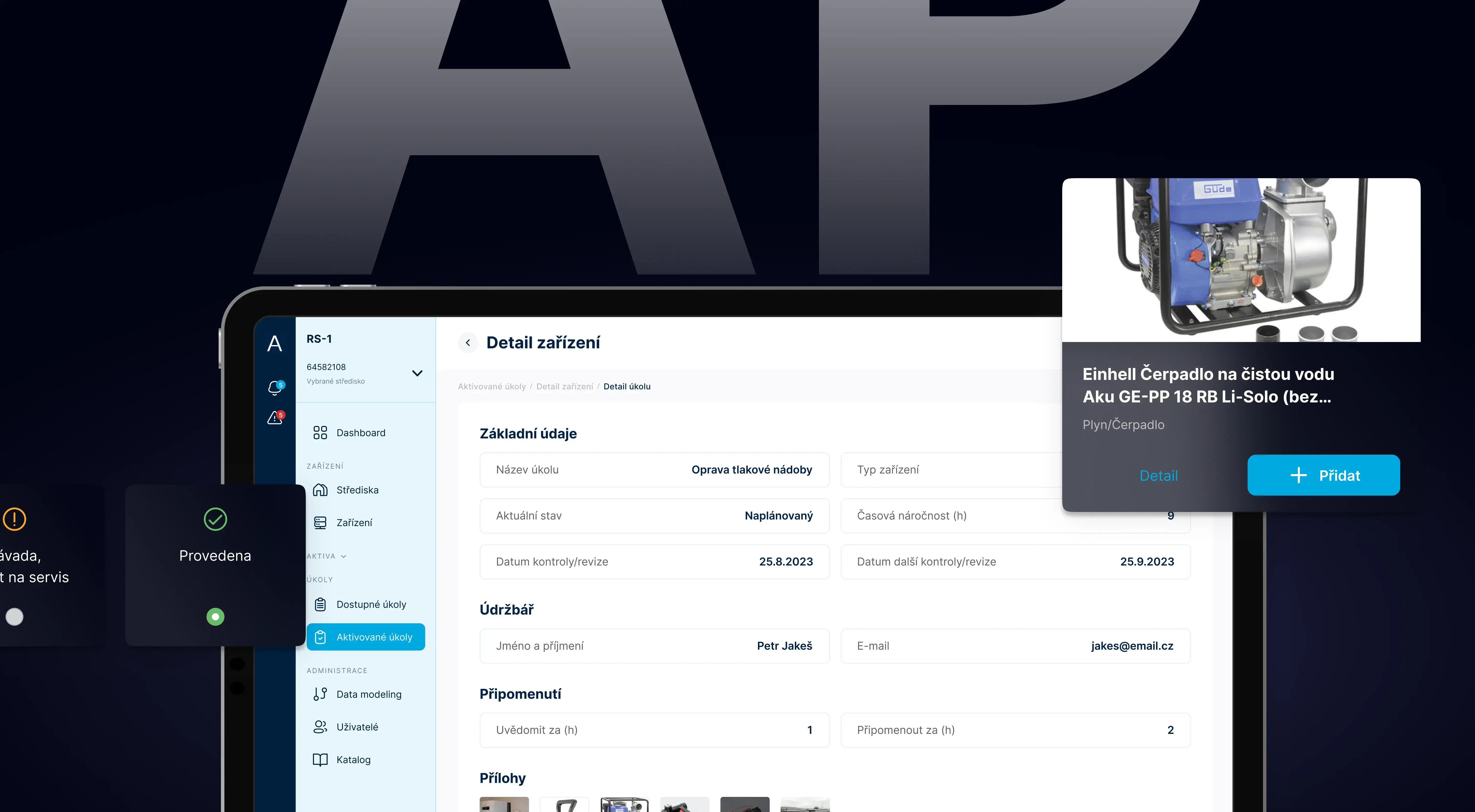
Task: Click the Plyn/Čerpadlo category text
Action: 1123,425
